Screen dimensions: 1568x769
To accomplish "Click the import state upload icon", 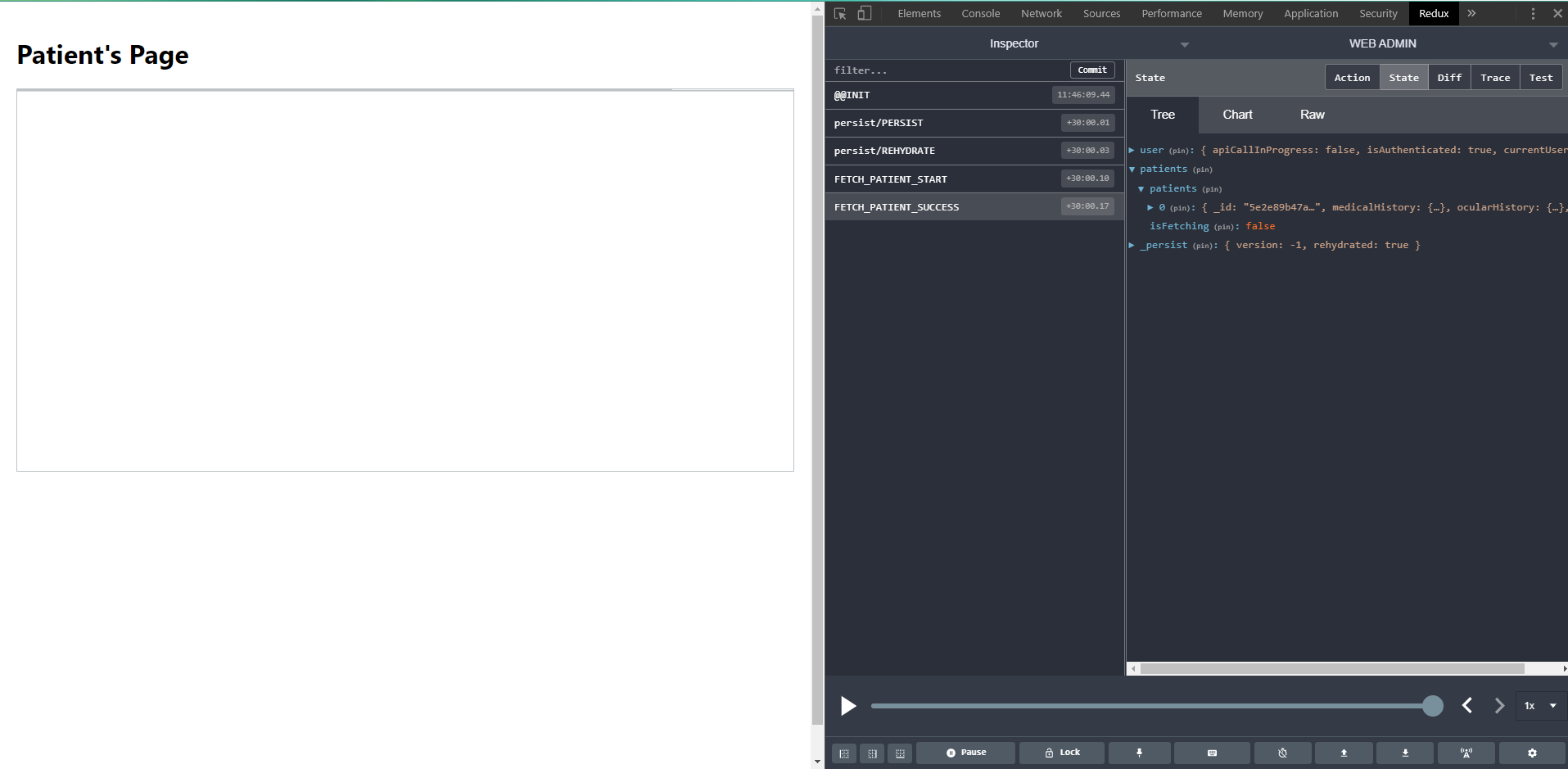I will tap(1344, 753).
